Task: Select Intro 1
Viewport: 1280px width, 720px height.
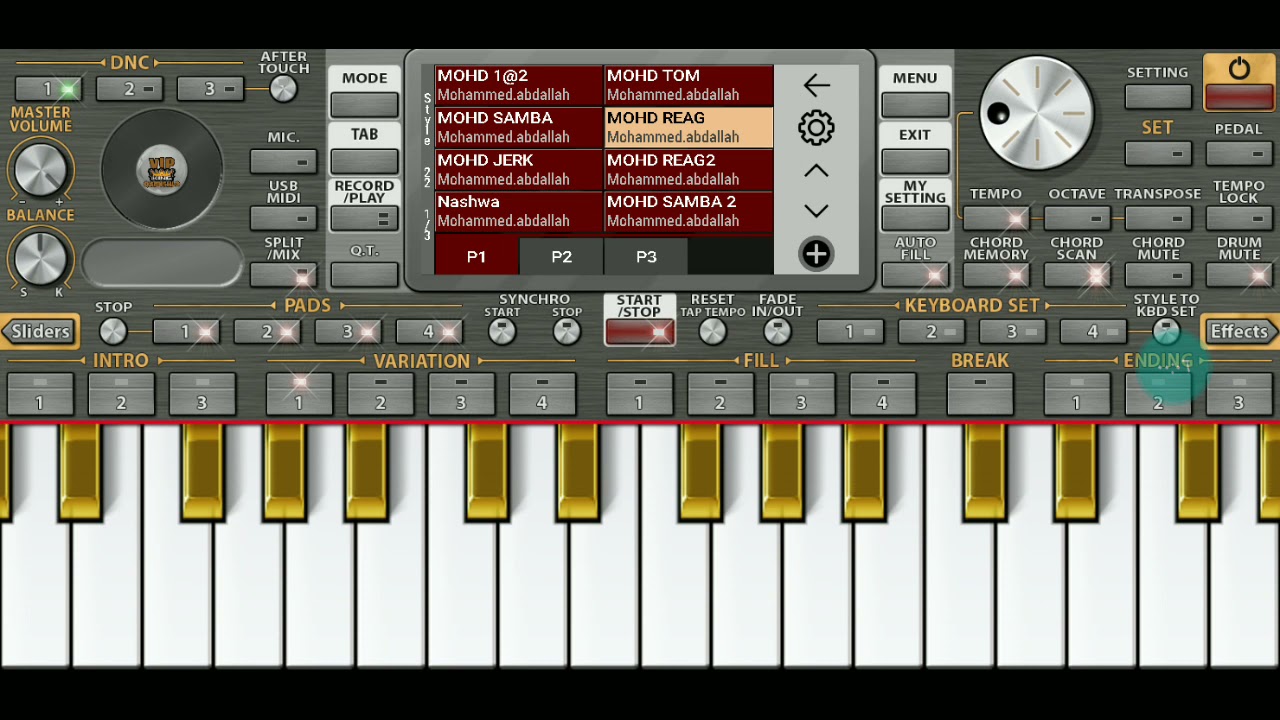Action: click(39, 395)
